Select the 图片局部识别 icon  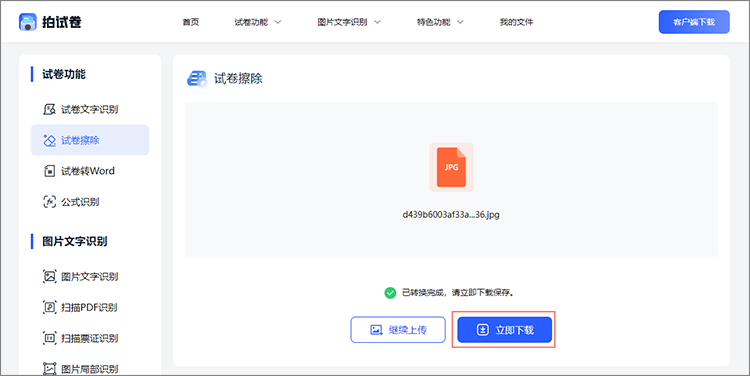click(x=50, y=369)
